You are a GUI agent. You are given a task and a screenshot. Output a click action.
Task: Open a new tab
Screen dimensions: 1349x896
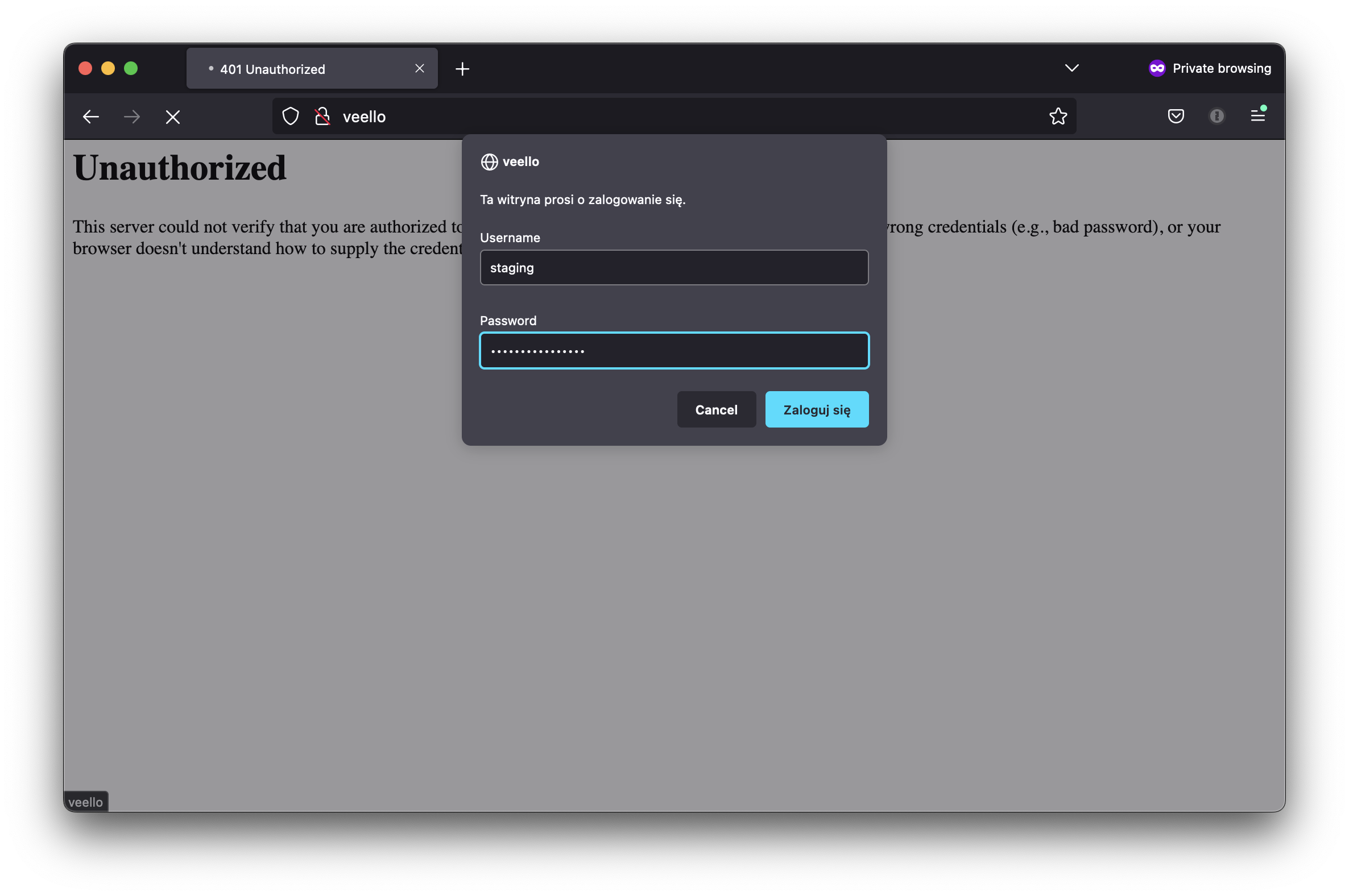462,69
